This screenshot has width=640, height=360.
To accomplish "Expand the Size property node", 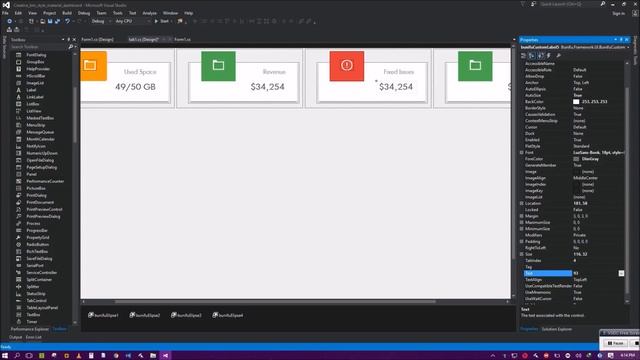I will pyautogui.click(x=522, y=254).
